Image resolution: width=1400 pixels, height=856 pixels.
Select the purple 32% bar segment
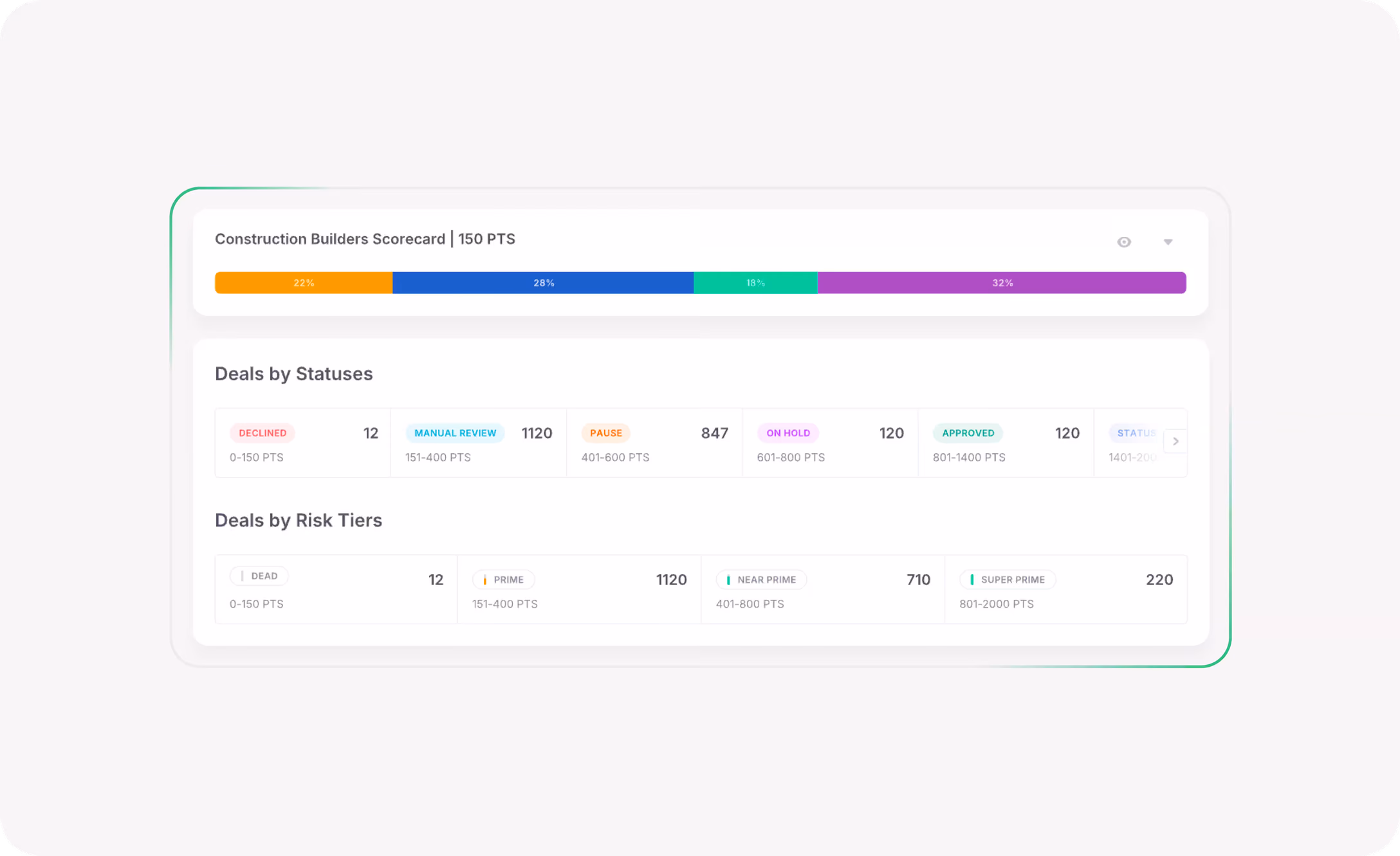tap(1002, 283)
